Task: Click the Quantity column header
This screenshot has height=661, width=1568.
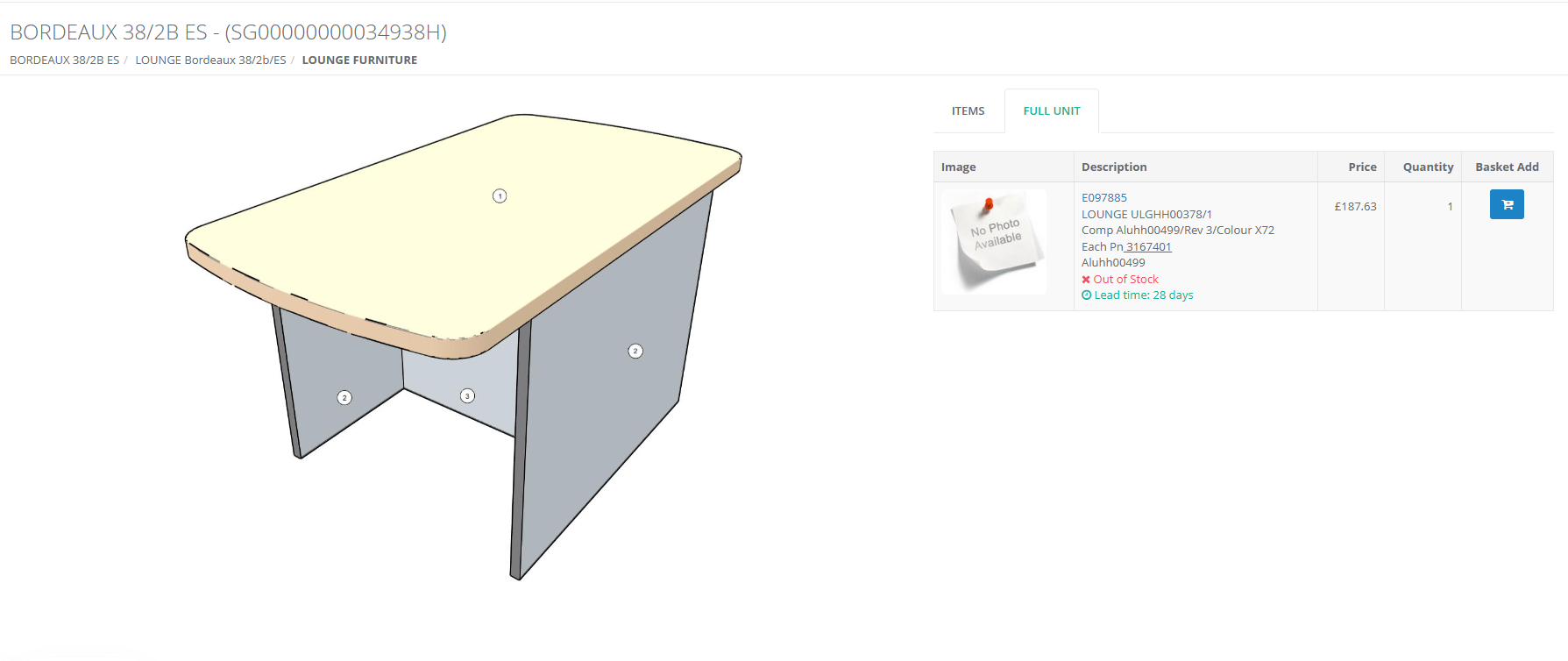Action: 1427,167
